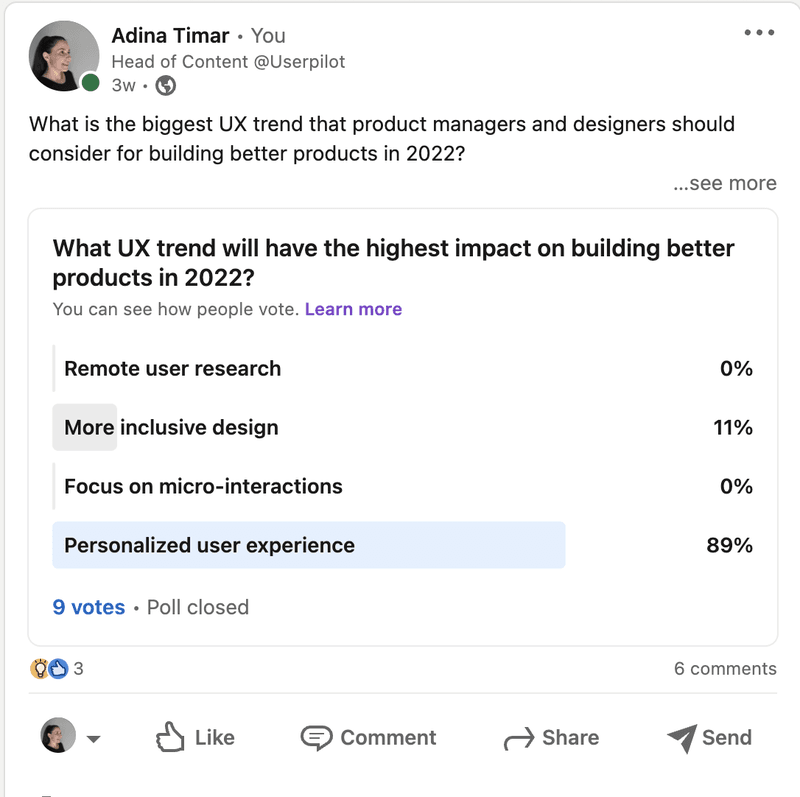800x797 pixels.
Task: Open the three-dot post options menu
Action: pos(759,33)
